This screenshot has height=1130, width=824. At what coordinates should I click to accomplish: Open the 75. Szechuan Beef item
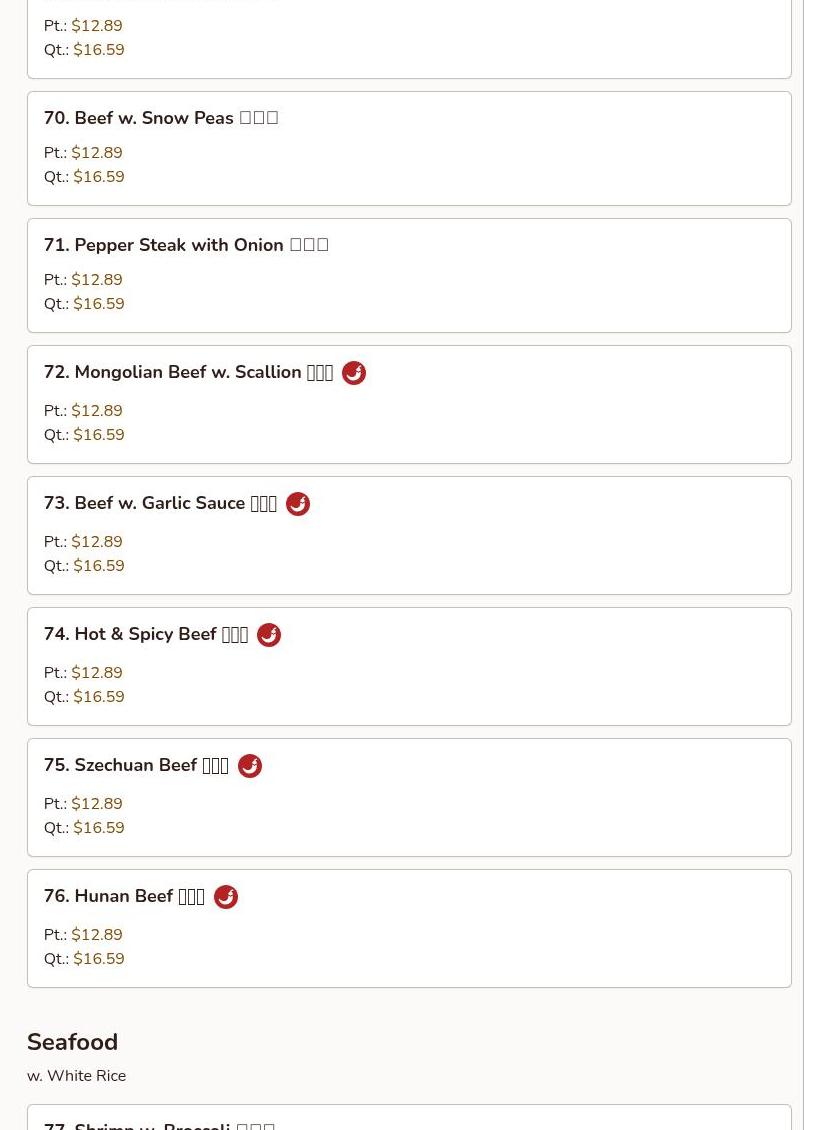135,765
